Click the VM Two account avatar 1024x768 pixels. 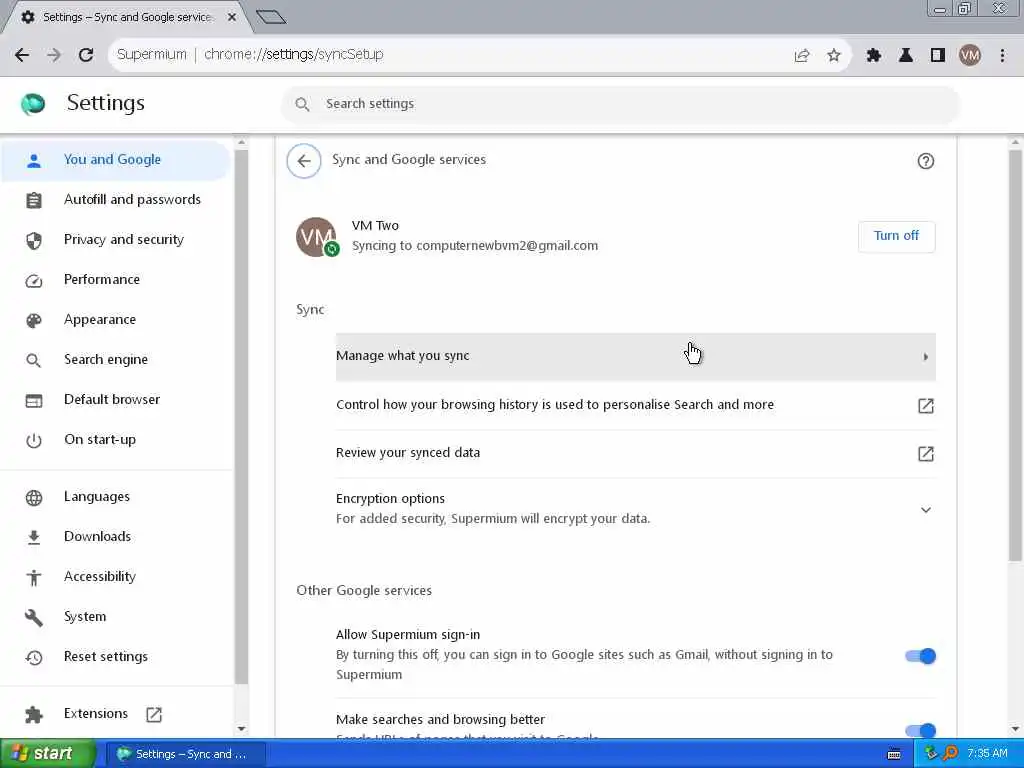pos(317,236)
